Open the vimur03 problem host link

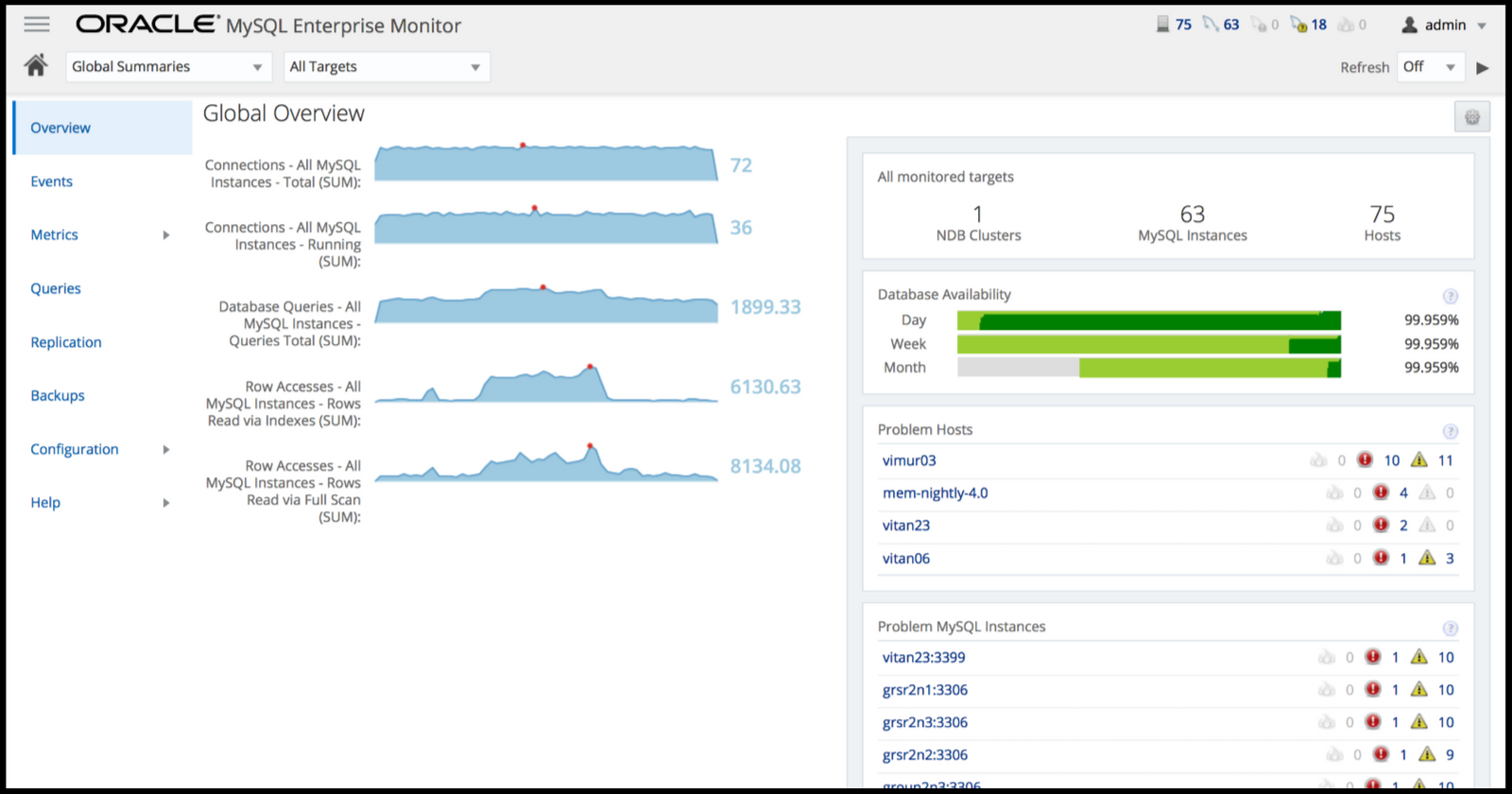909,460
